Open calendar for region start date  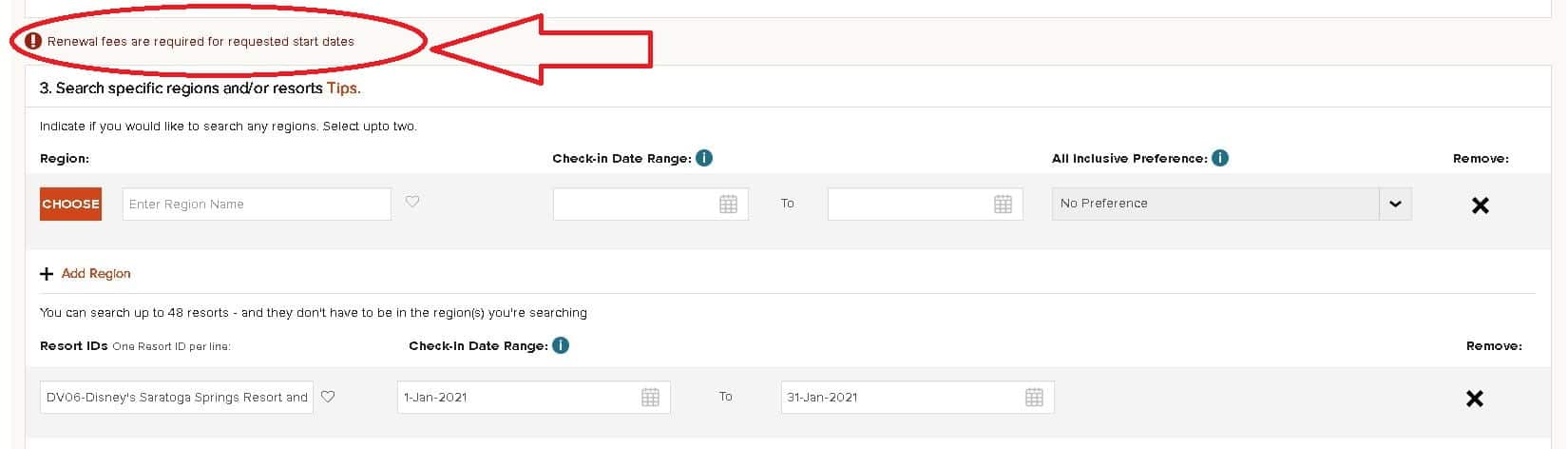tap(728, 204)
